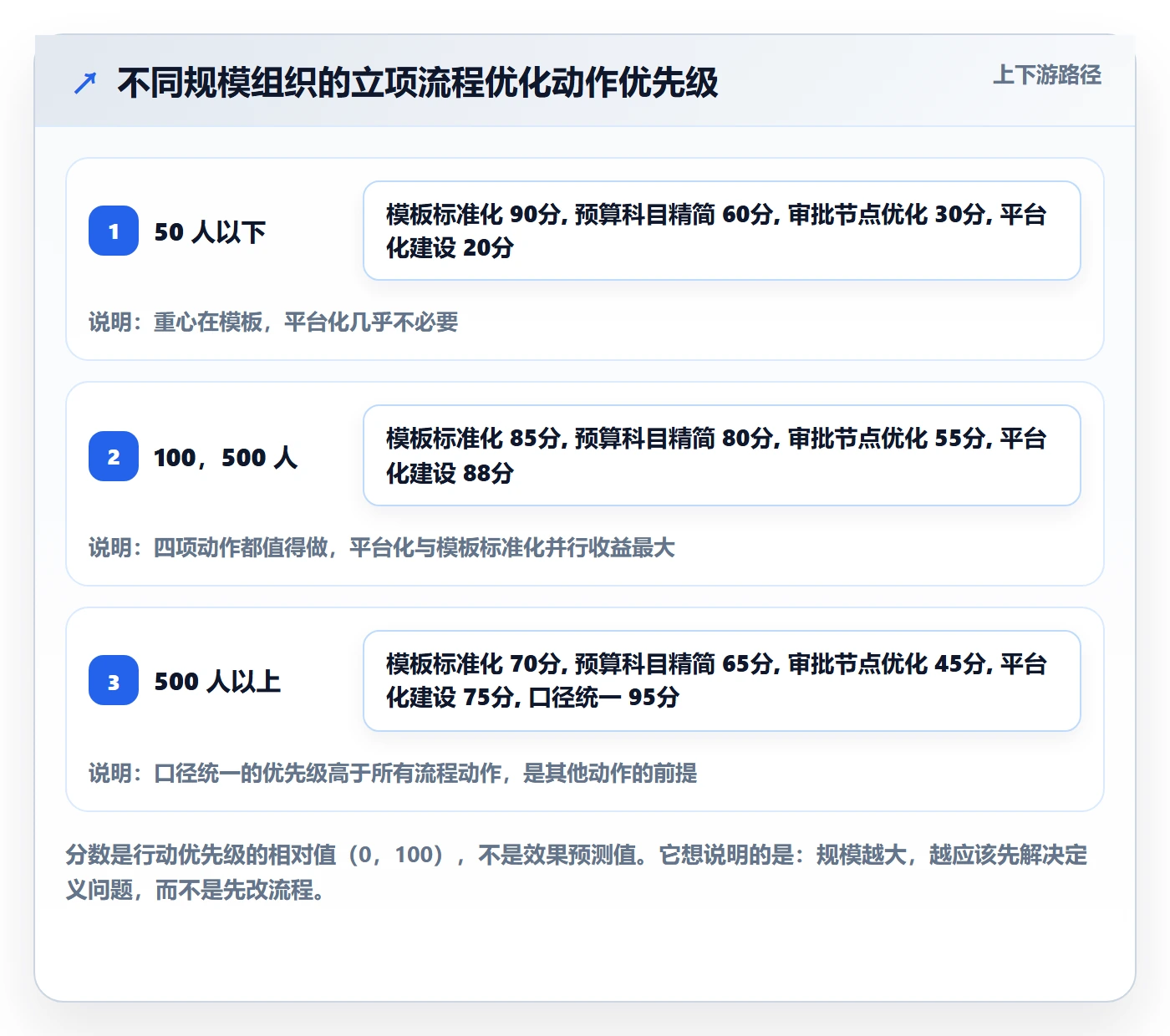Click the note about 口径统一的优先级
1170x1036 pixels.
pos(393,773)
